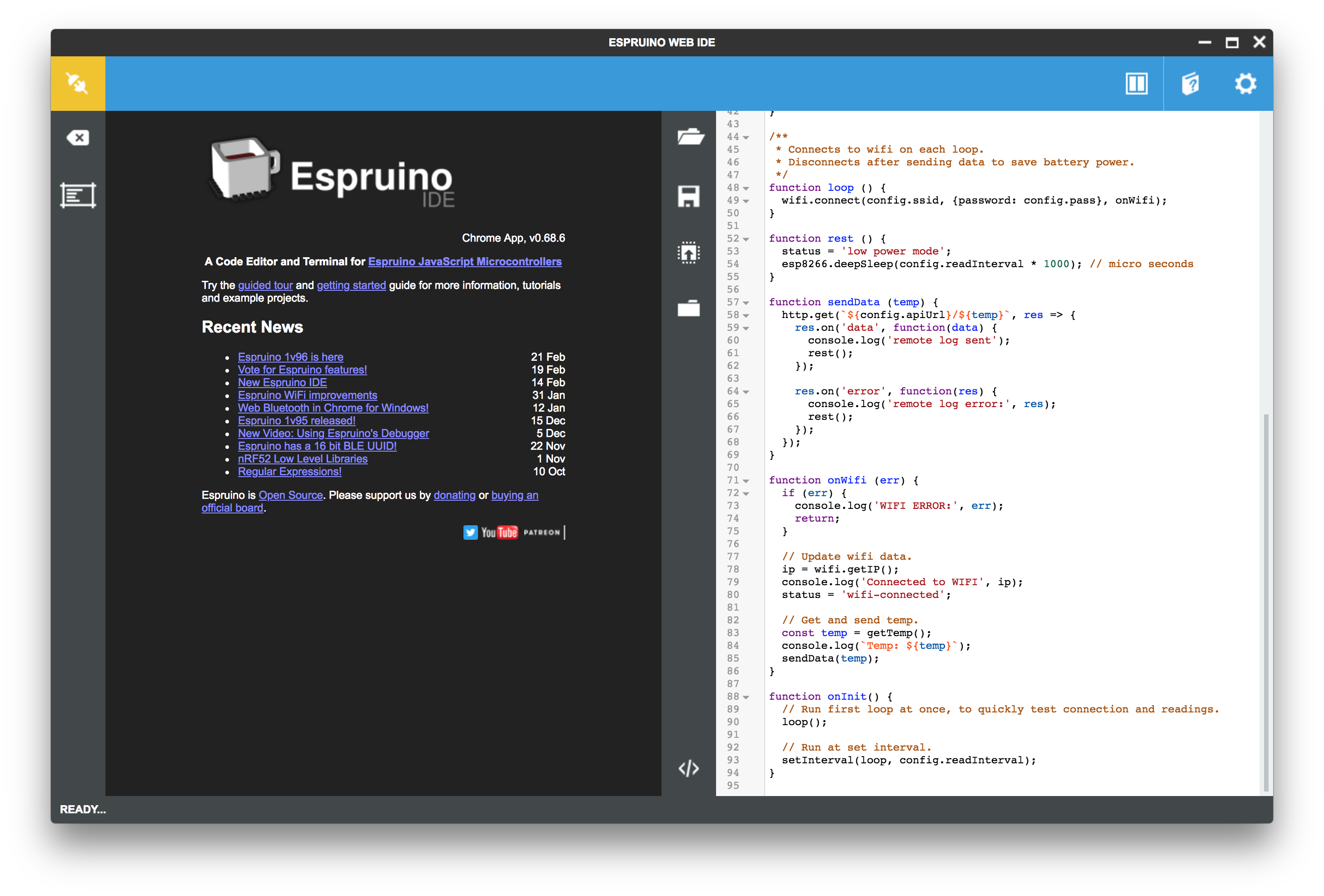The image size is (1324, 896).
Task: Collapse function onInit at line 88
Action: pyautogui.click(x=746, y=697)
